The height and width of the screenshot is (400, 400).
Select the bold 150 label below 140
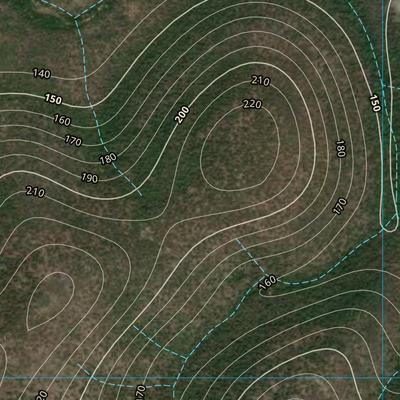53,99
